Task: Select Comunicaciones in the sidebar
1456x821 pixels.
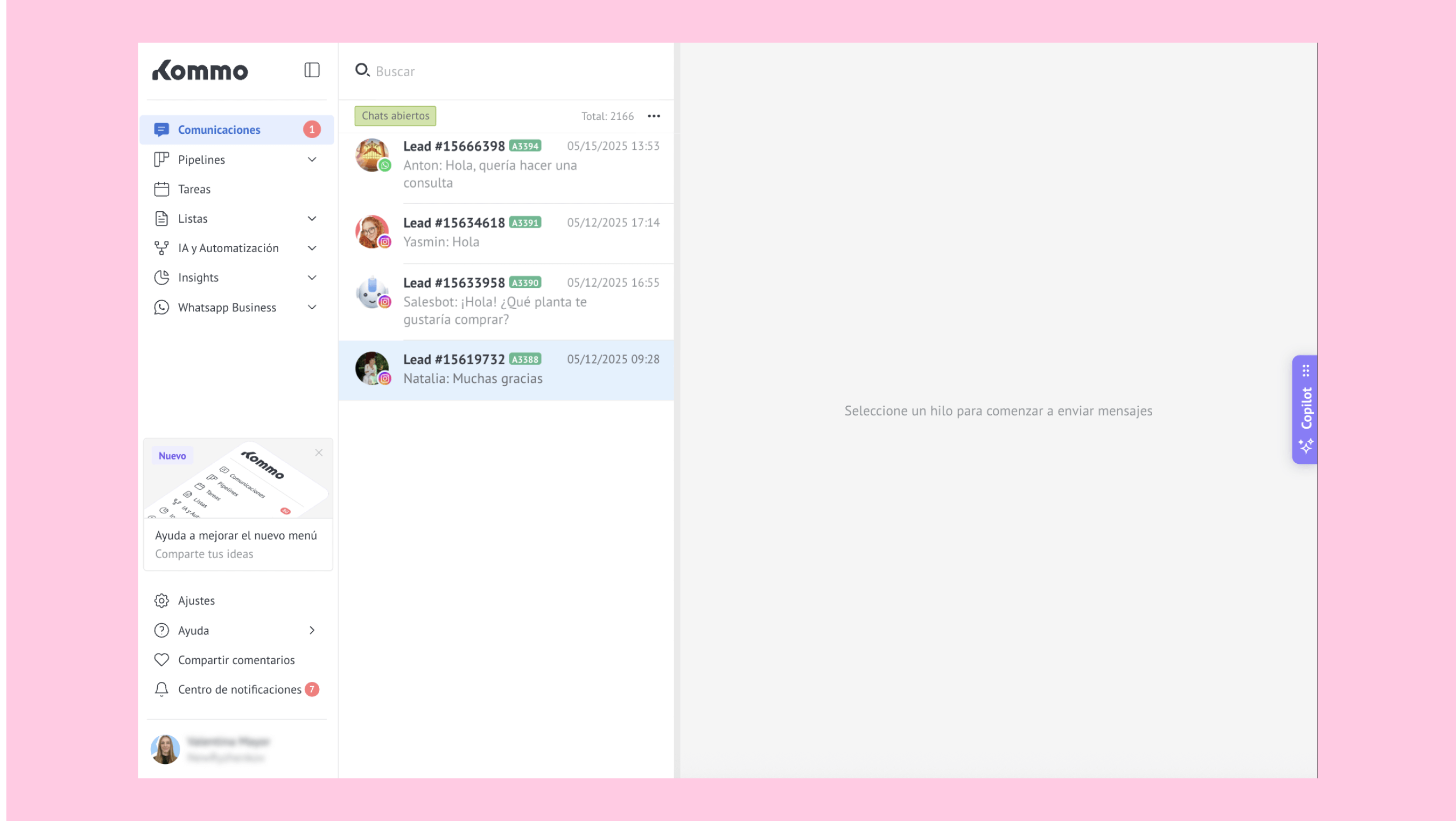Action: point(219,130)
